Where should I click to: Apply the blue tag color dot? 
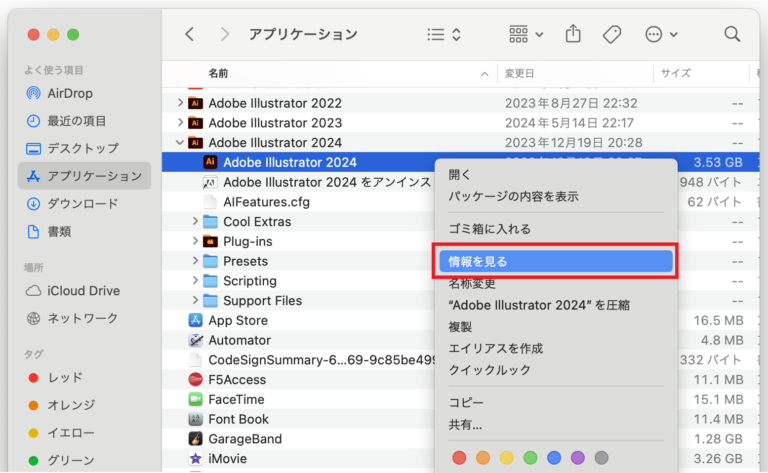point(554,458)
